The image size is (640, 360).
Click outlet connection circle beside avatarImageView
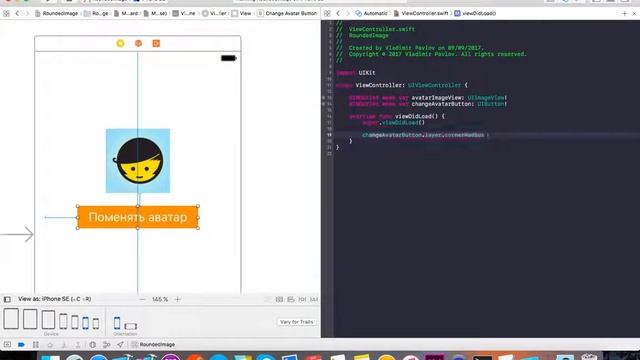pyautogui.click(x=323, y=98)
